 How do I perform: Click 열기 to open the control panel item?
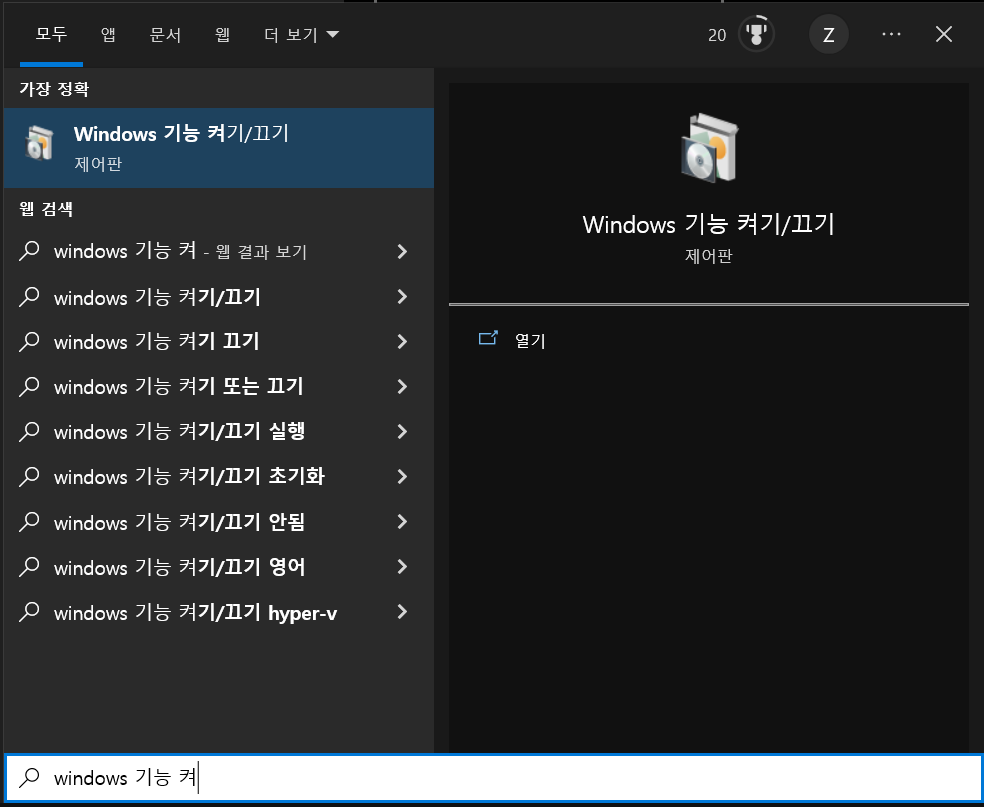tap(530, 340)
